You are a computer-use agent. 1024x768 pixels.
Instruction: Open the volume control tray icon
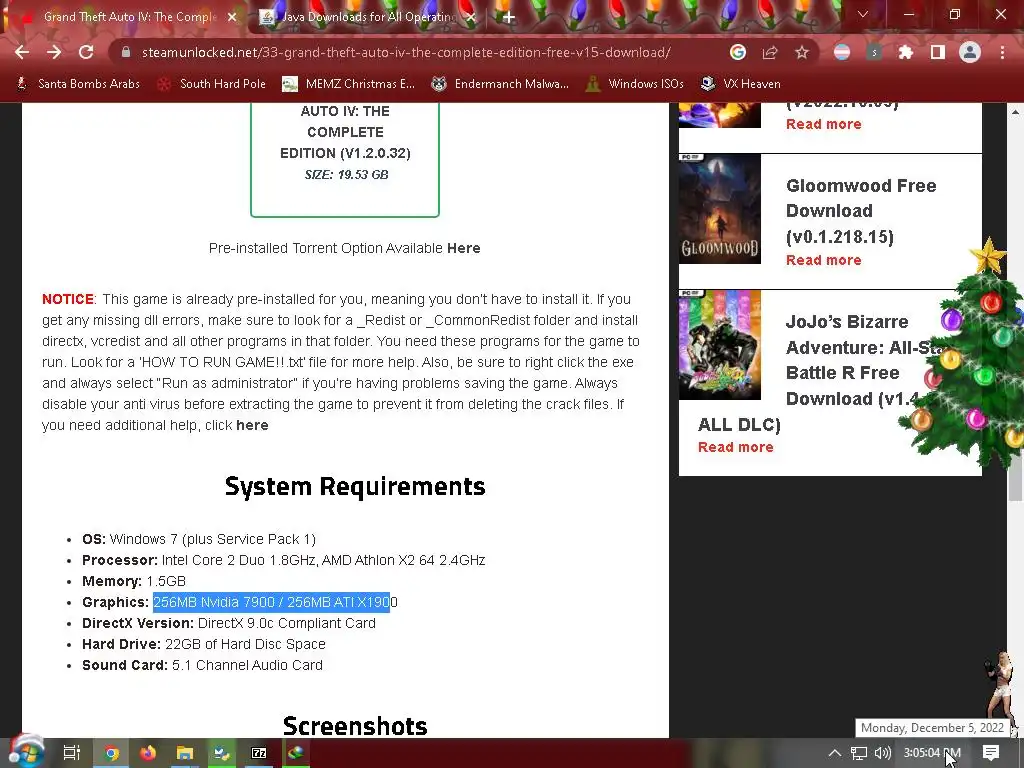882,753
